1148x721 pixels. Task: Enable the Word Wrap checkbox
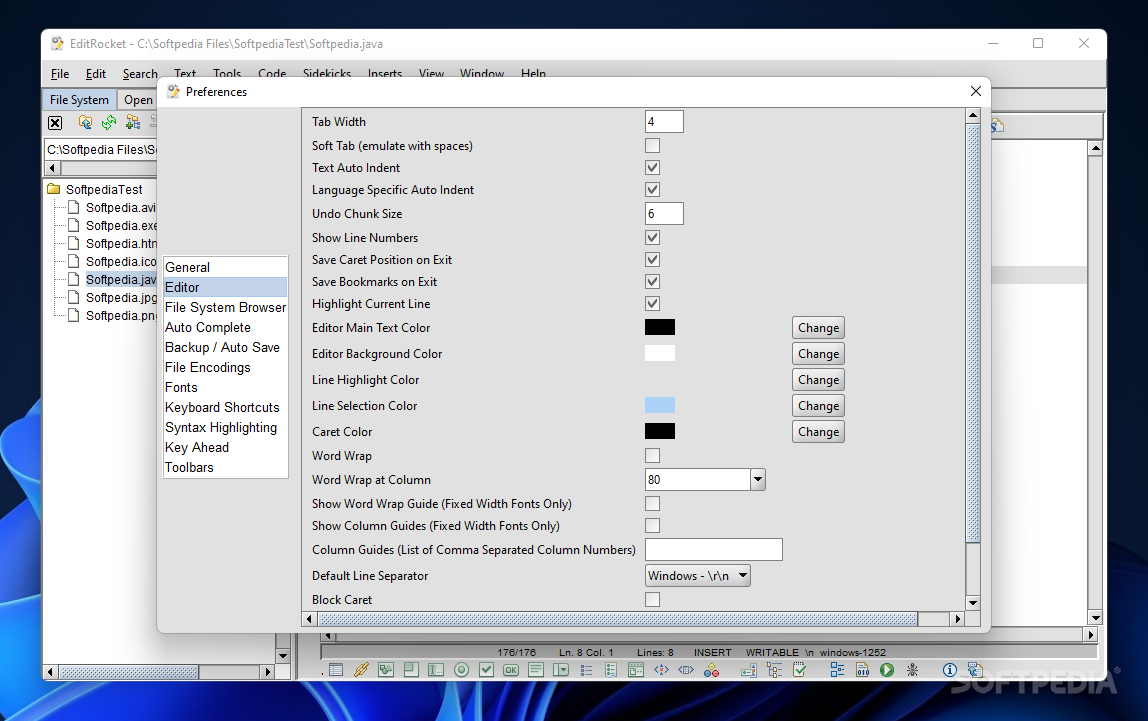pos(652,456)
